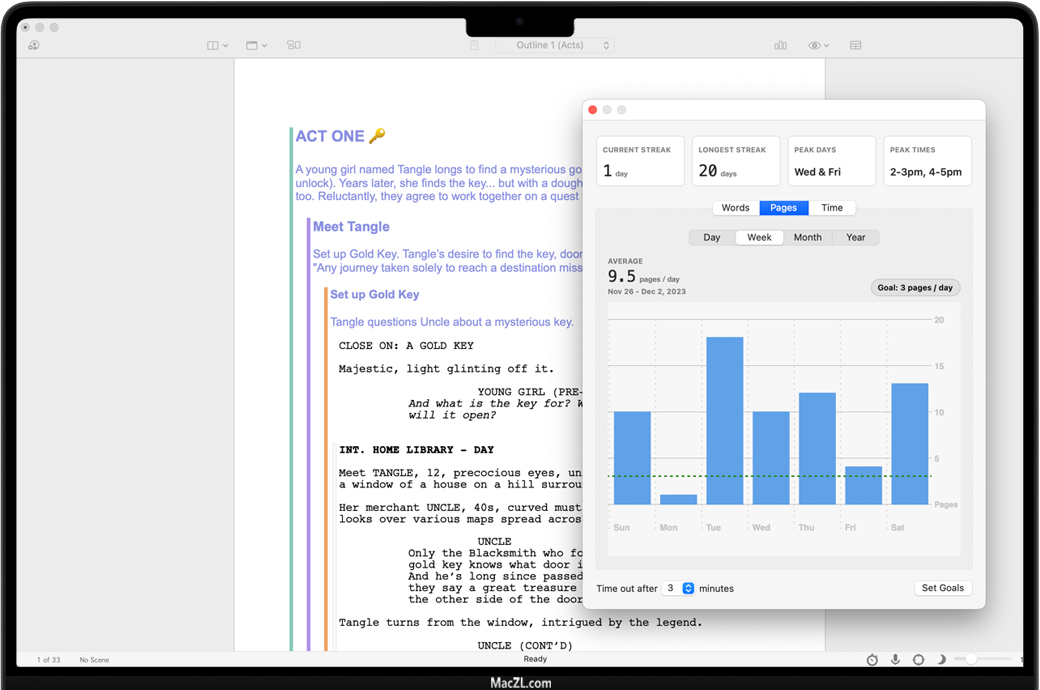Expand the chevron beside the sidebar layout icon

click(x=226, y=46)
